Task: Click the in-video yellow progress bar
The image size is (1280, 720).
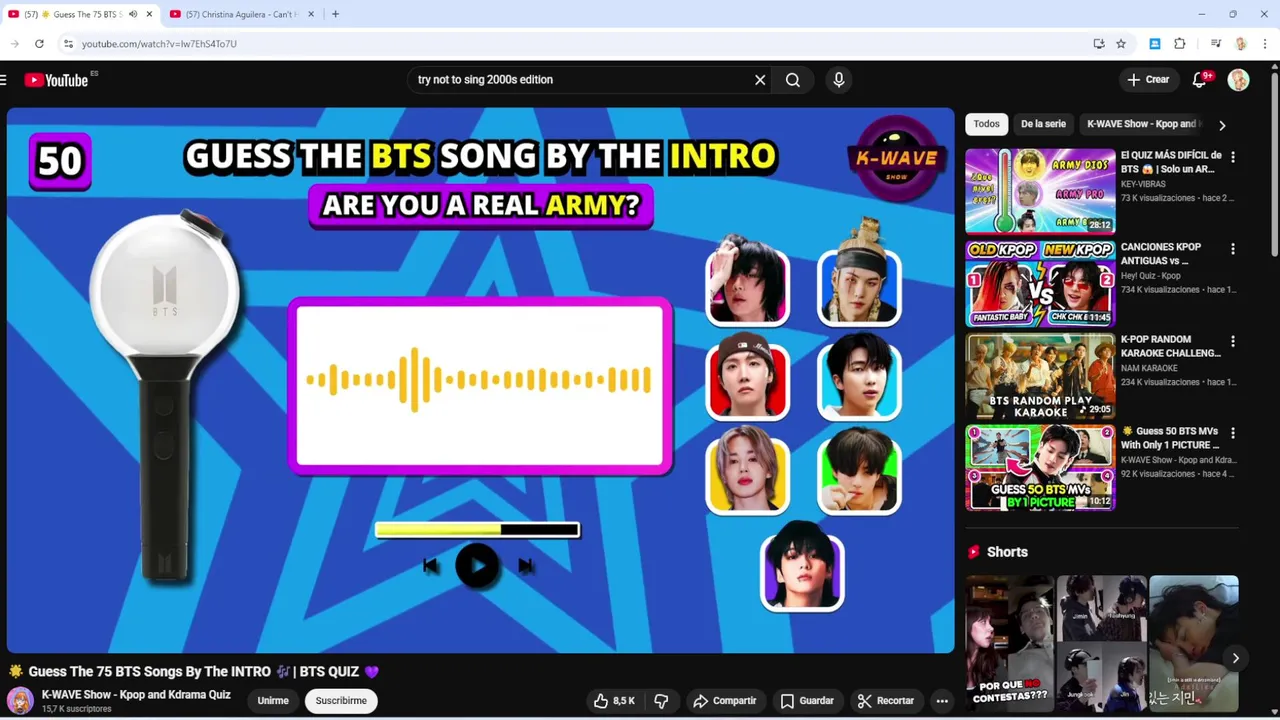Action: (x=477, y=530)
